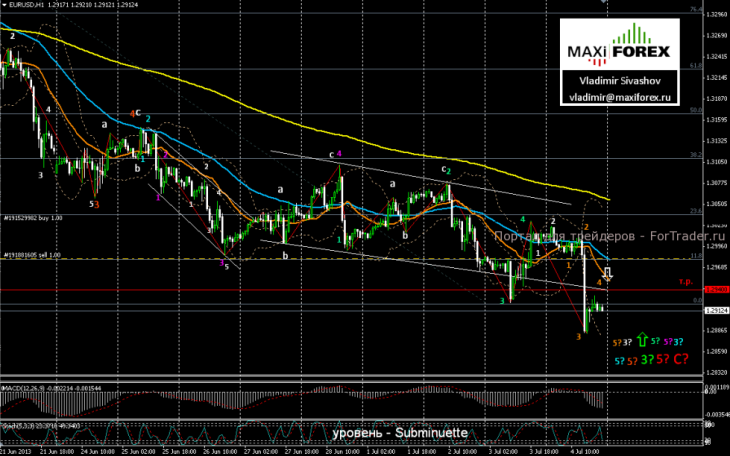730x456 pixels.
Task: Click the 1.32960 price axis value
Action: click(717, 14)
